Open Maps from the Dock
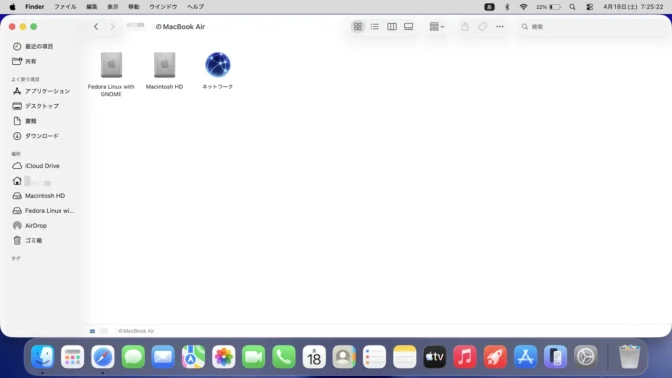672x378 pixels. (193, 357)
